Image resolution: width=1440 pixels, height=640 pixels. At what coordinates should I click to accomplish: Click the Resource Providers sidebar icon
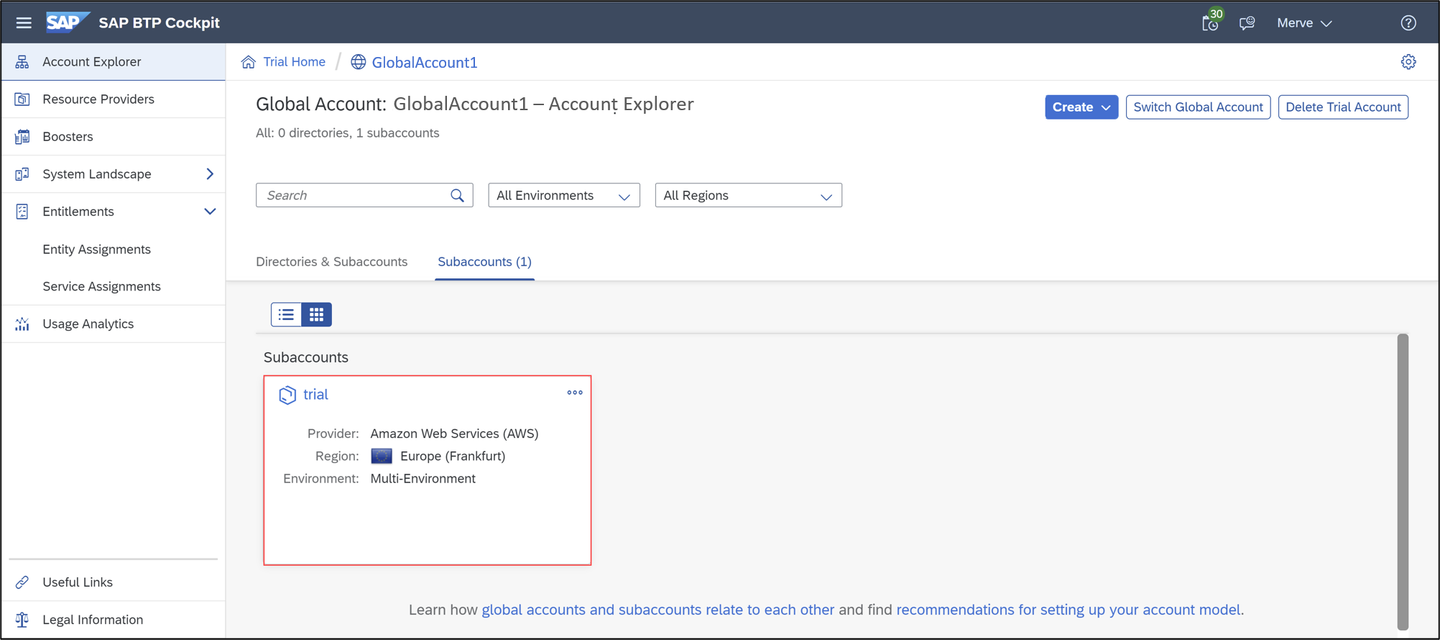22,99
